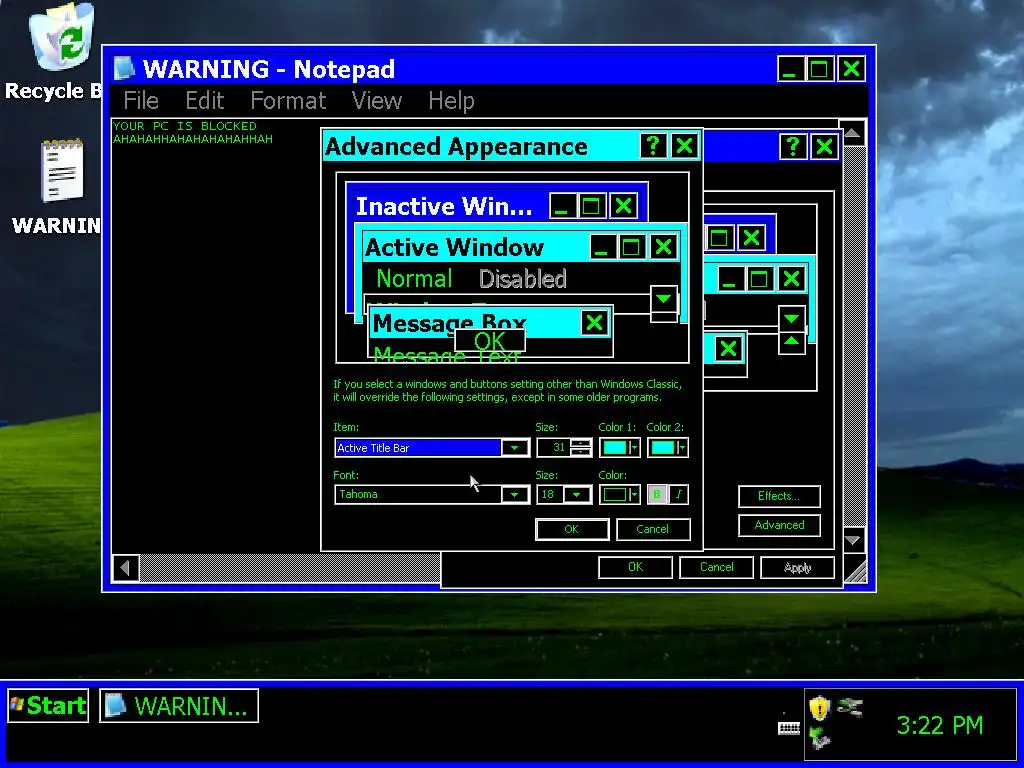Image resolution: width=1024 pixels, height=768 pixels.
Task: Click the Notepad icon in the title bar
Action: point(123,69)
